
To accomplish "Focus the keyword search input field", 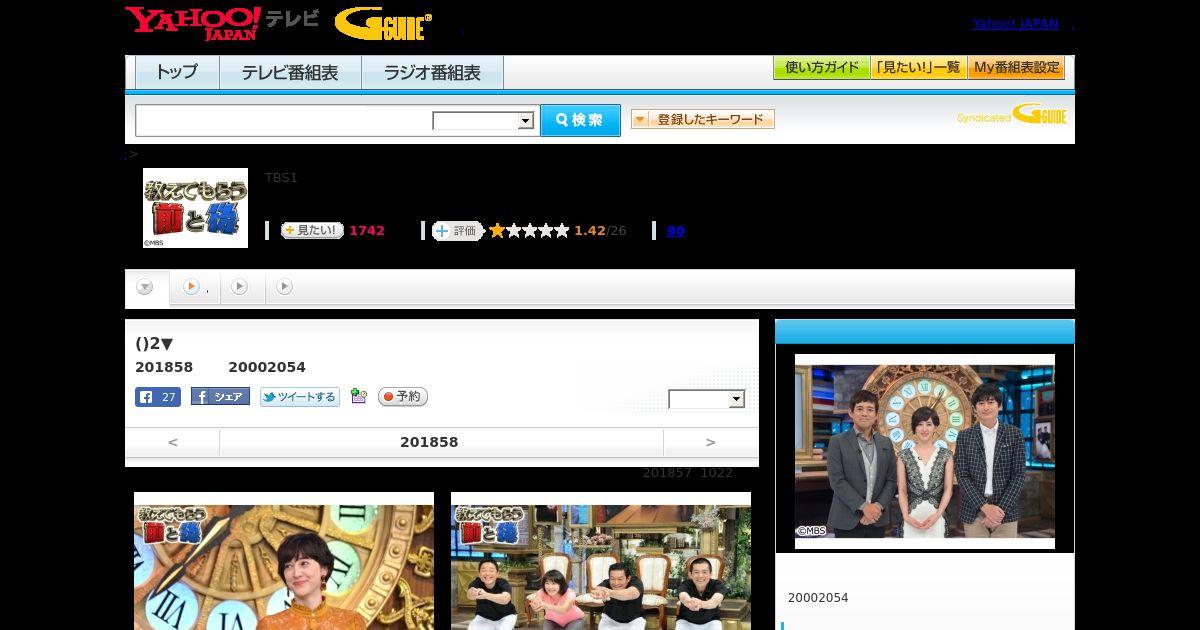I will pyautogui.click(x=283, y=120).
